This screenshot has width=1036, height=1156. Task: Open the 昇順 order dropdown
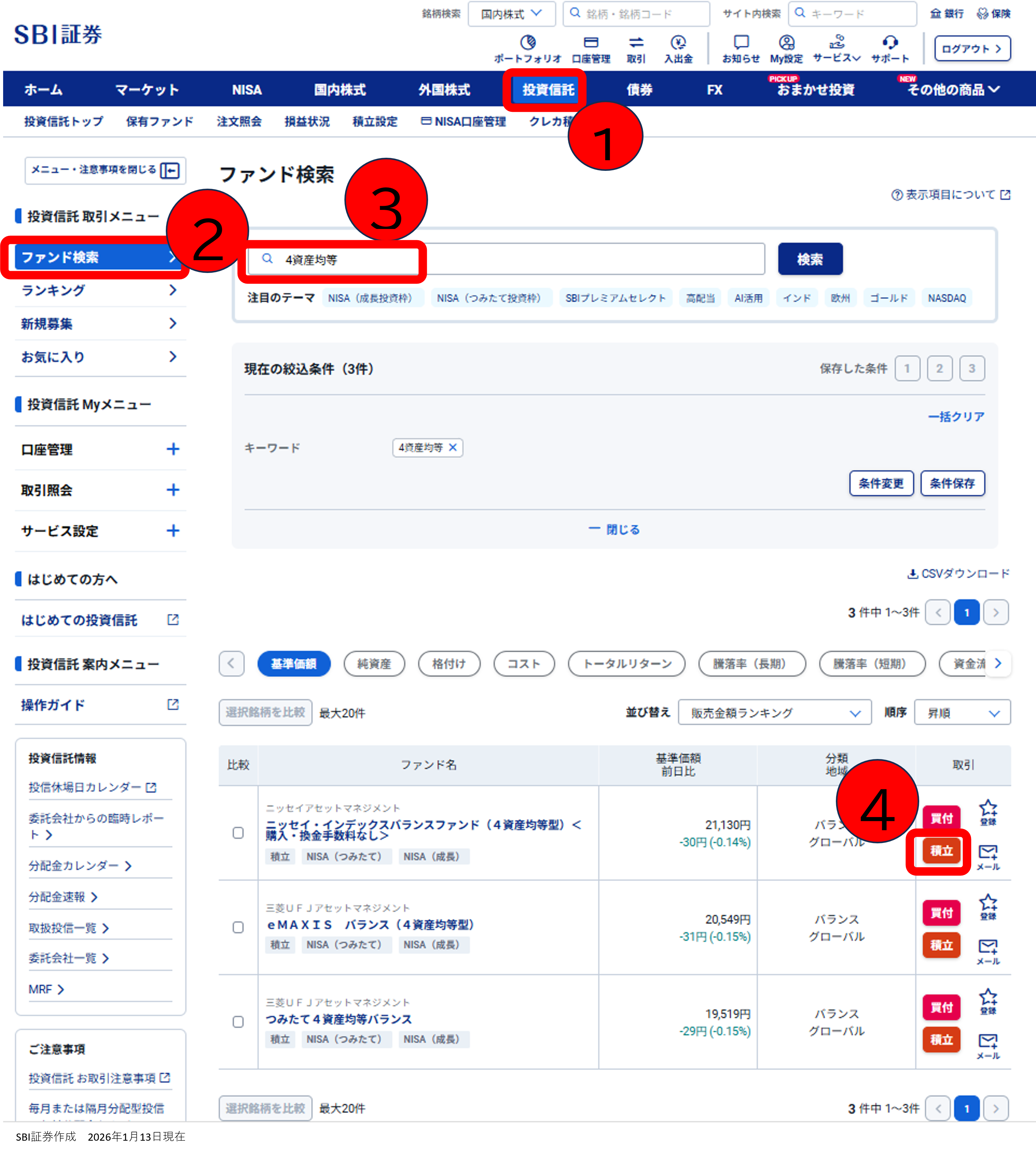[961, 712]
